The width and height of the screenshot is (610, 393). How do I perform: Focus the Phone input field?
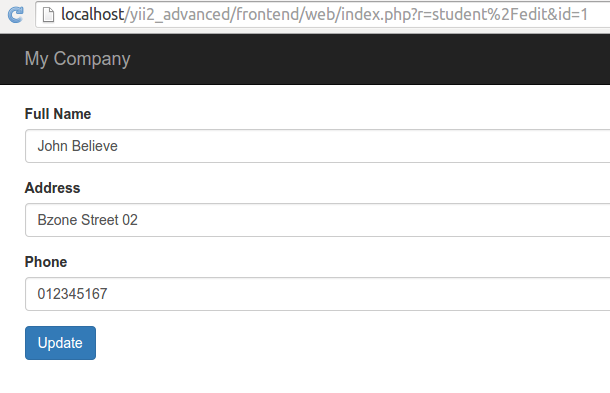317,294
